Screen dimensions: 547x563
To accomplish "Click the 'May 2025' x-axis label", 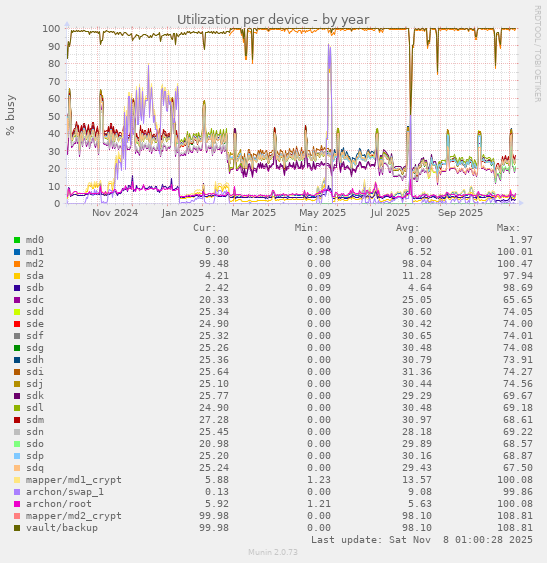I will point(322,213).
